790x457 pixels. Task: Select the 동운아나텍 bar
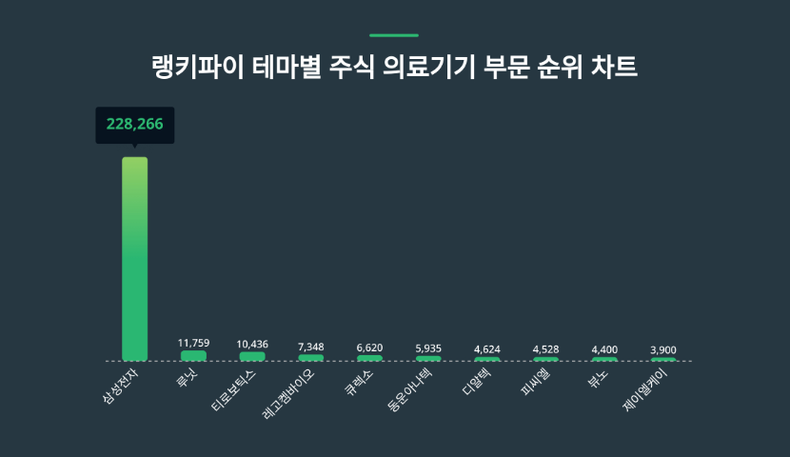click(x=428, y=359)
